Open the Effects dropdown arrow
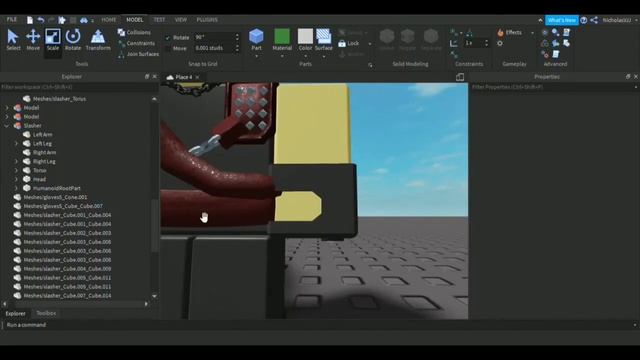640x360 pixels. (532, 33)
